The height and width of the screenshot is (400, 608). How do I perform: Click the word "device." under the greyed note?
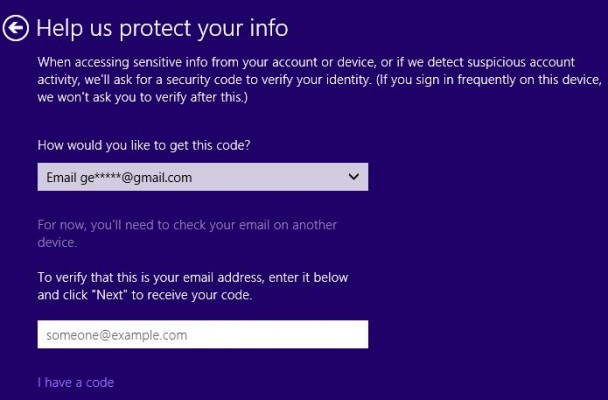tap(57, 242)
